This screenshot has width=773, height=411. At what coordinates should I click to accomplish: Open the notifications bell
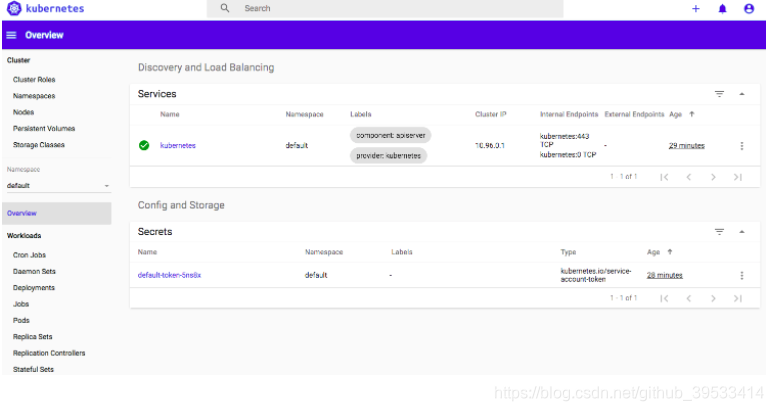point(722,8)
